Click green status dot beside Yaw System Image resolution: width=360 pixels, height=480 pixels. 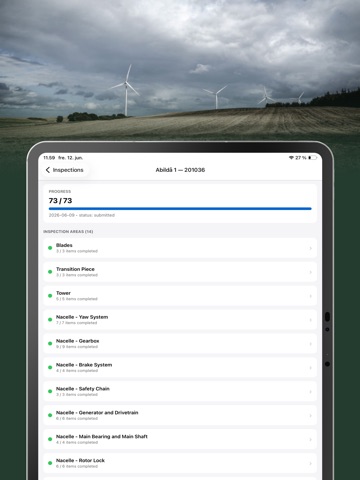click(x=50, y=320)
